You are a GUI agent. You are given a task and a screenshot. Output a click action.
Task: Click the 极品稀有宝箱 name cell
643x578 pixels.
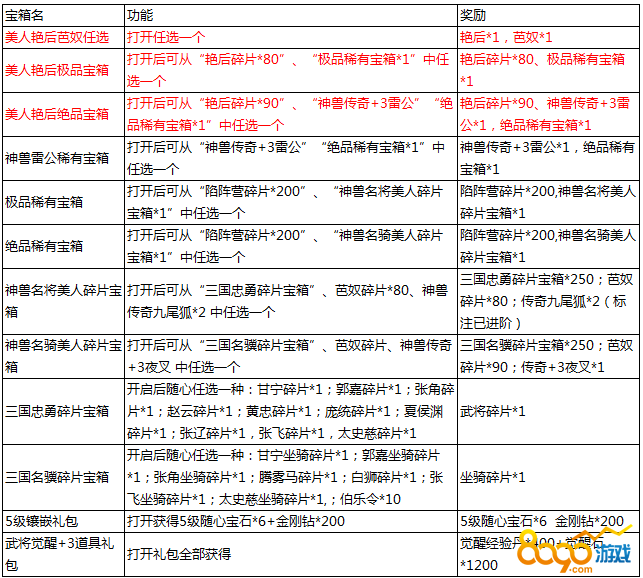pyautogui.click(x=44, y=201)
